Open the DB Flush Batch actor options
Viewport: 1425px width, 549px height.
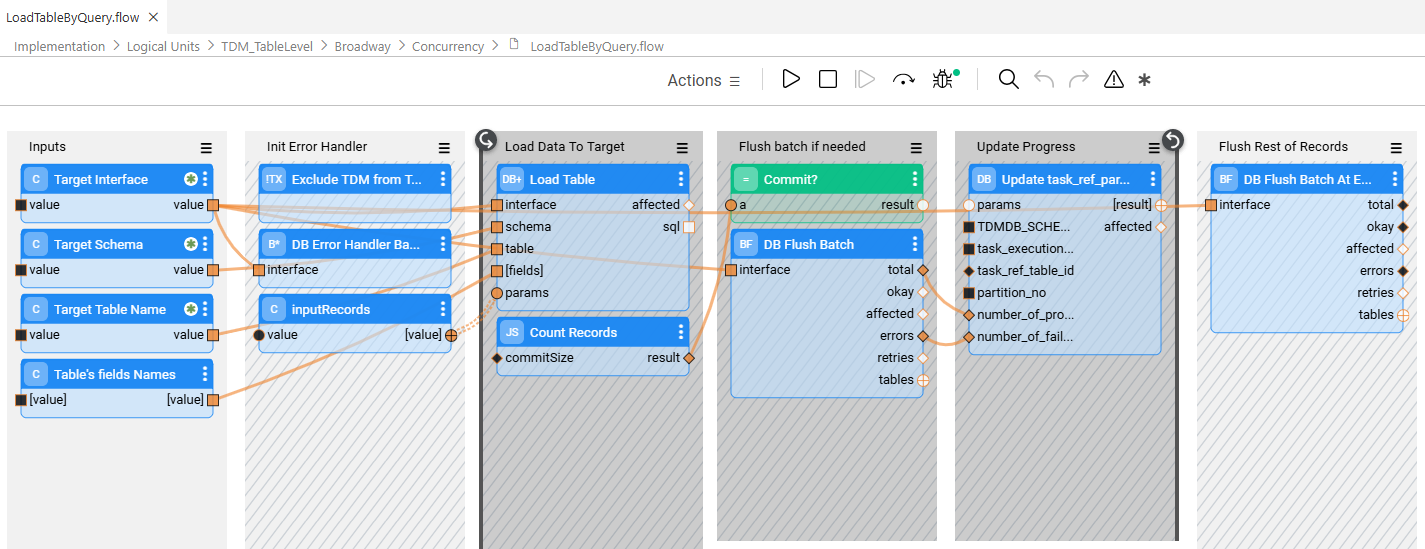pos(915,244)
